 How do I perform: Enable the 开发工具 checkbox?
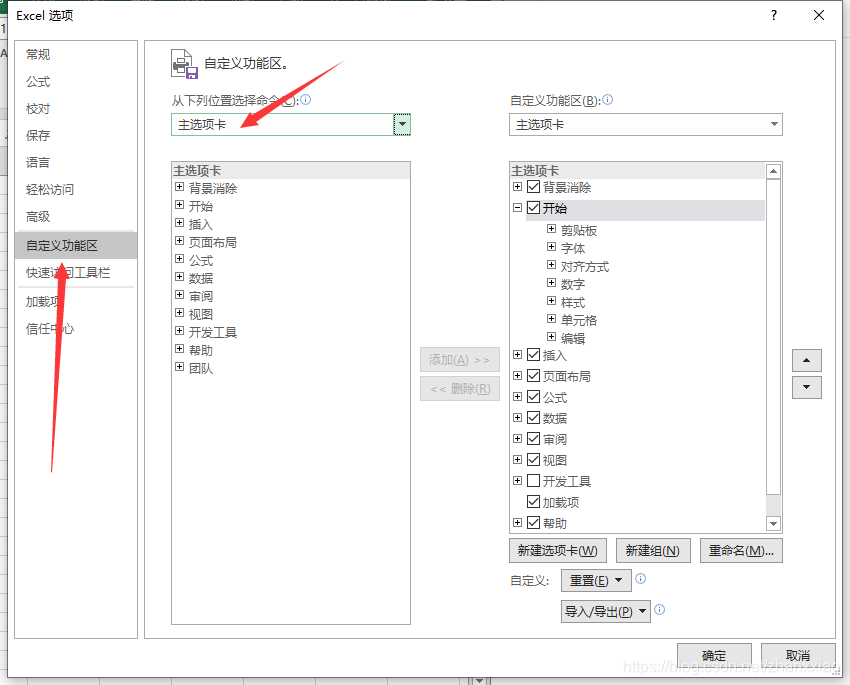[533, 481]
